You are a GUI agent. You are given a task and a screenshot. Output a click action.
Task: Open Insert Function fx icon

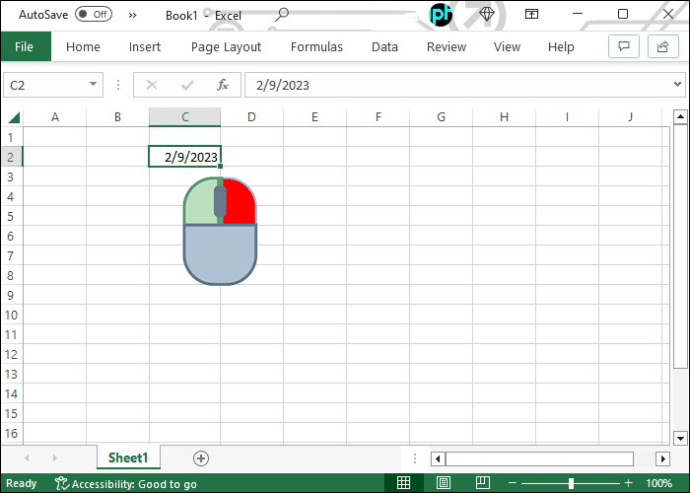pyautogui.click(x=223, y=85)
